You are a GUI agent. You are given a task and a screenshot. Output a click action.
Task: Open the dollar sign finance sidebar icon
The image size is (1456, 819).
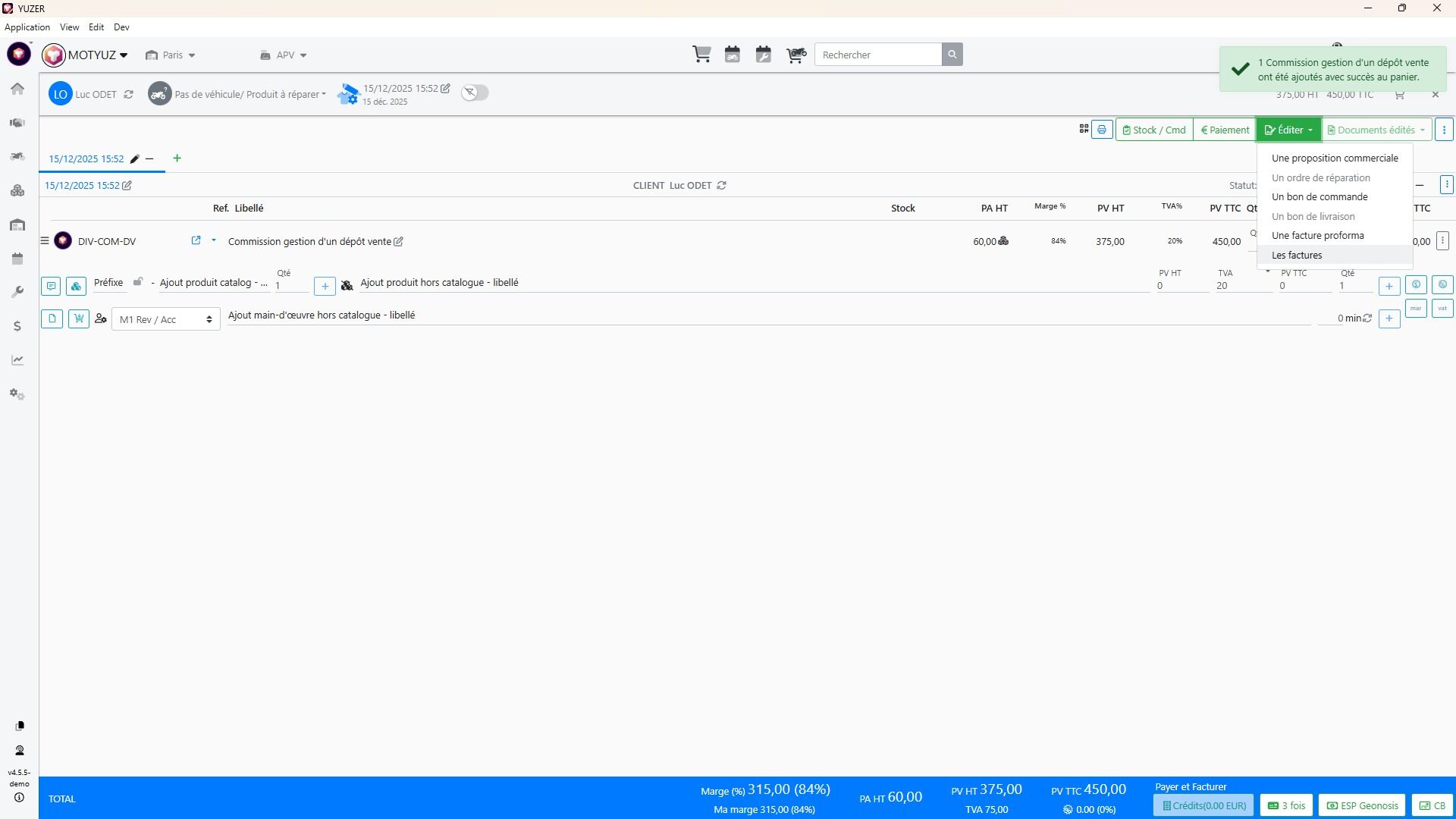pos(17,326)
